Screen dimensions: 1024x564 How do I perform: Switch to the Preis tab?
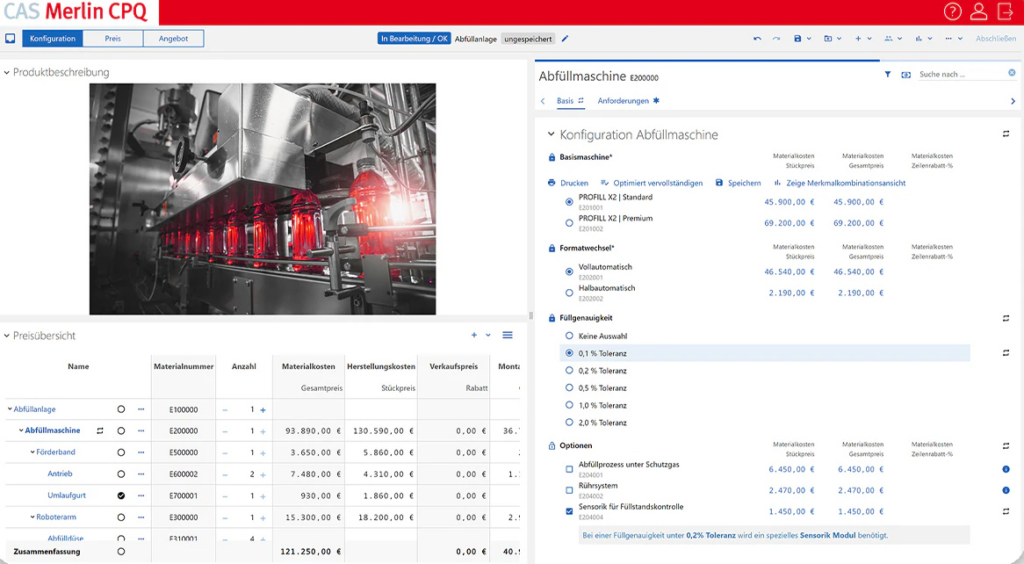click(113, 39)
